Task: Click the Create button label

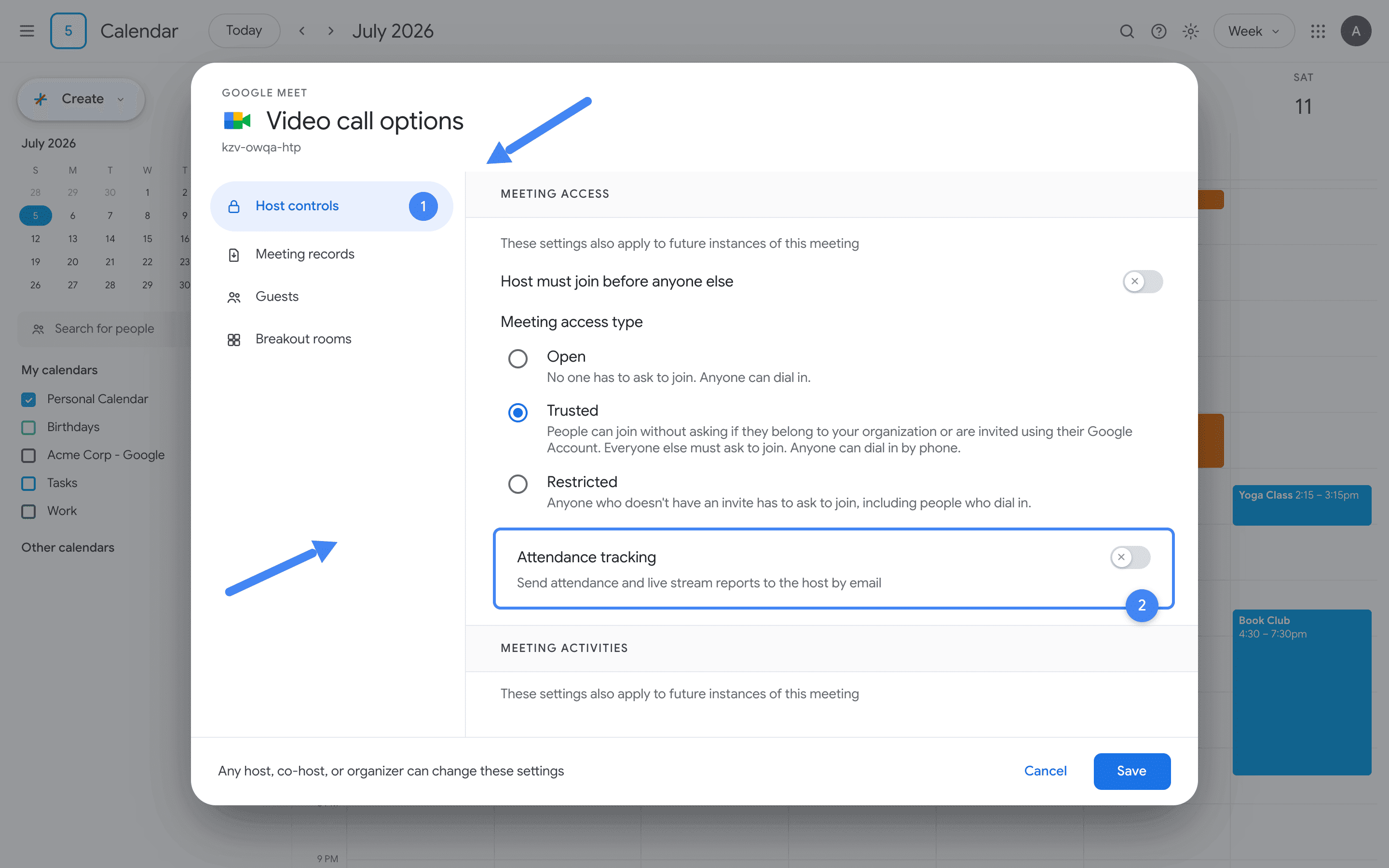Action: coord(82,99)
